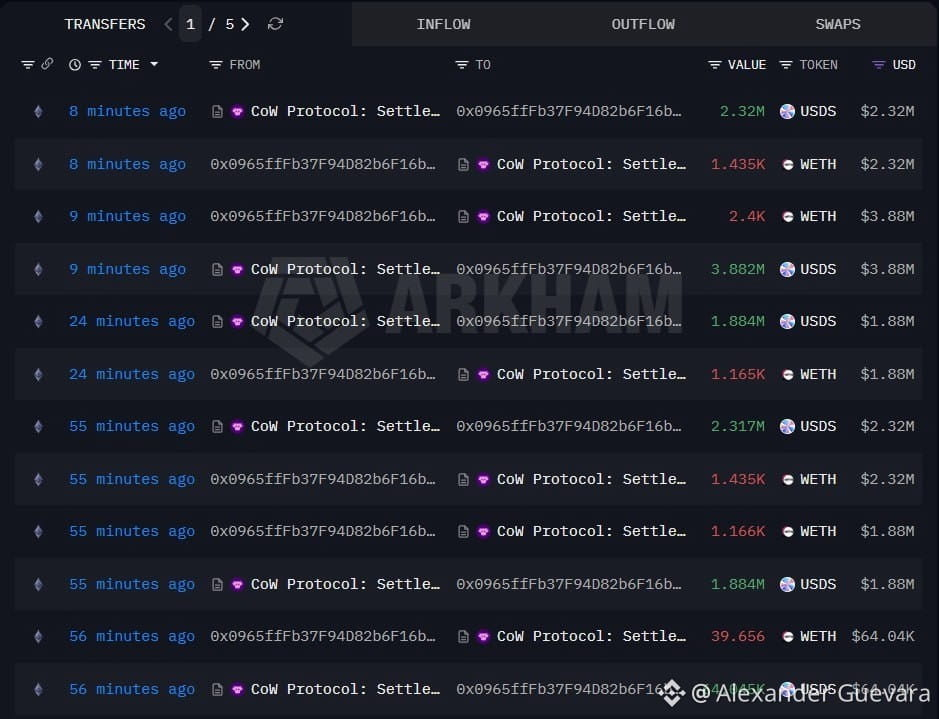Open the TRANSFERS tab
This screenshot has width=939, height=719.
point(105,24)
